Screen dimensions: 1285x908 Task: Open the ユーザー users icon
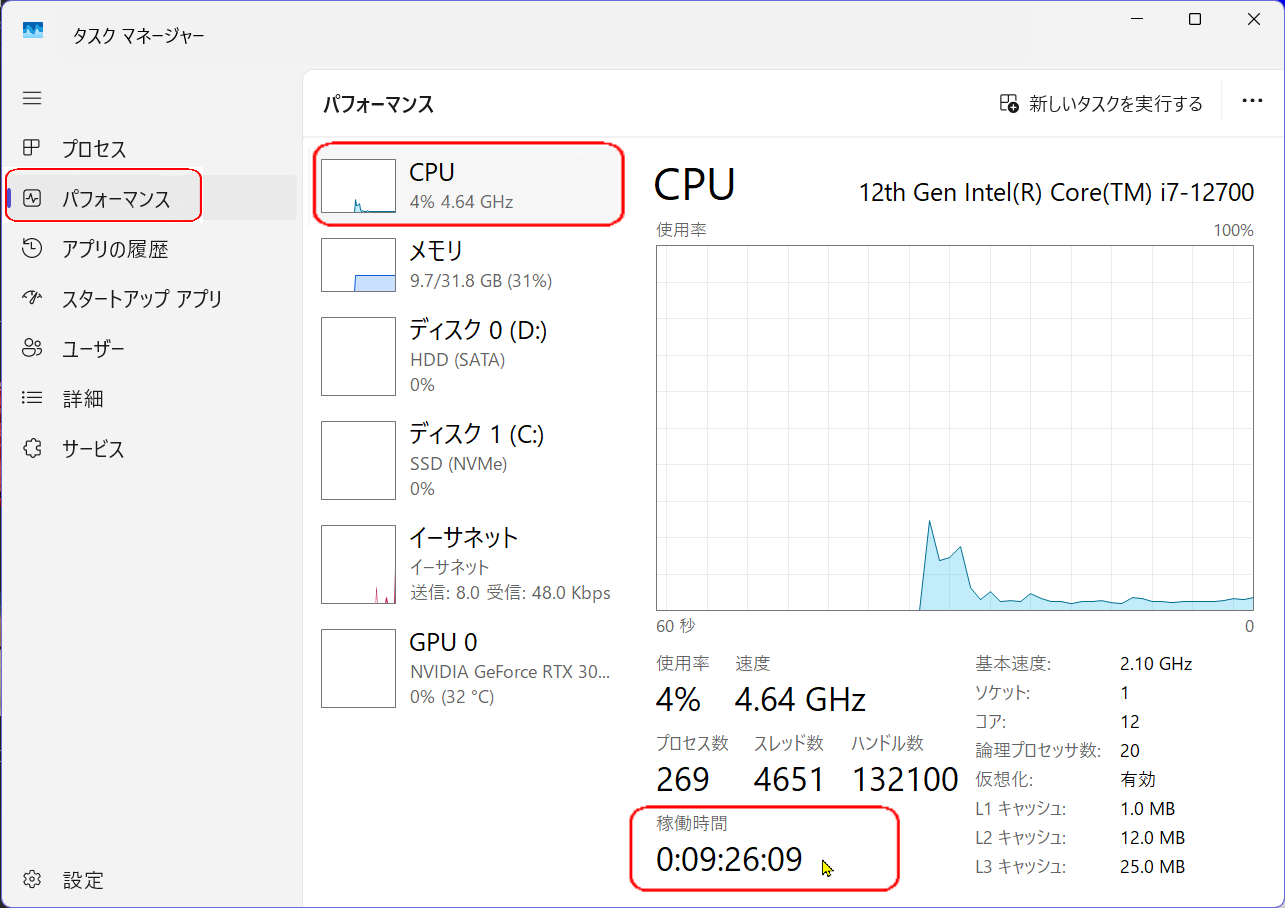[x=32, y=348]
